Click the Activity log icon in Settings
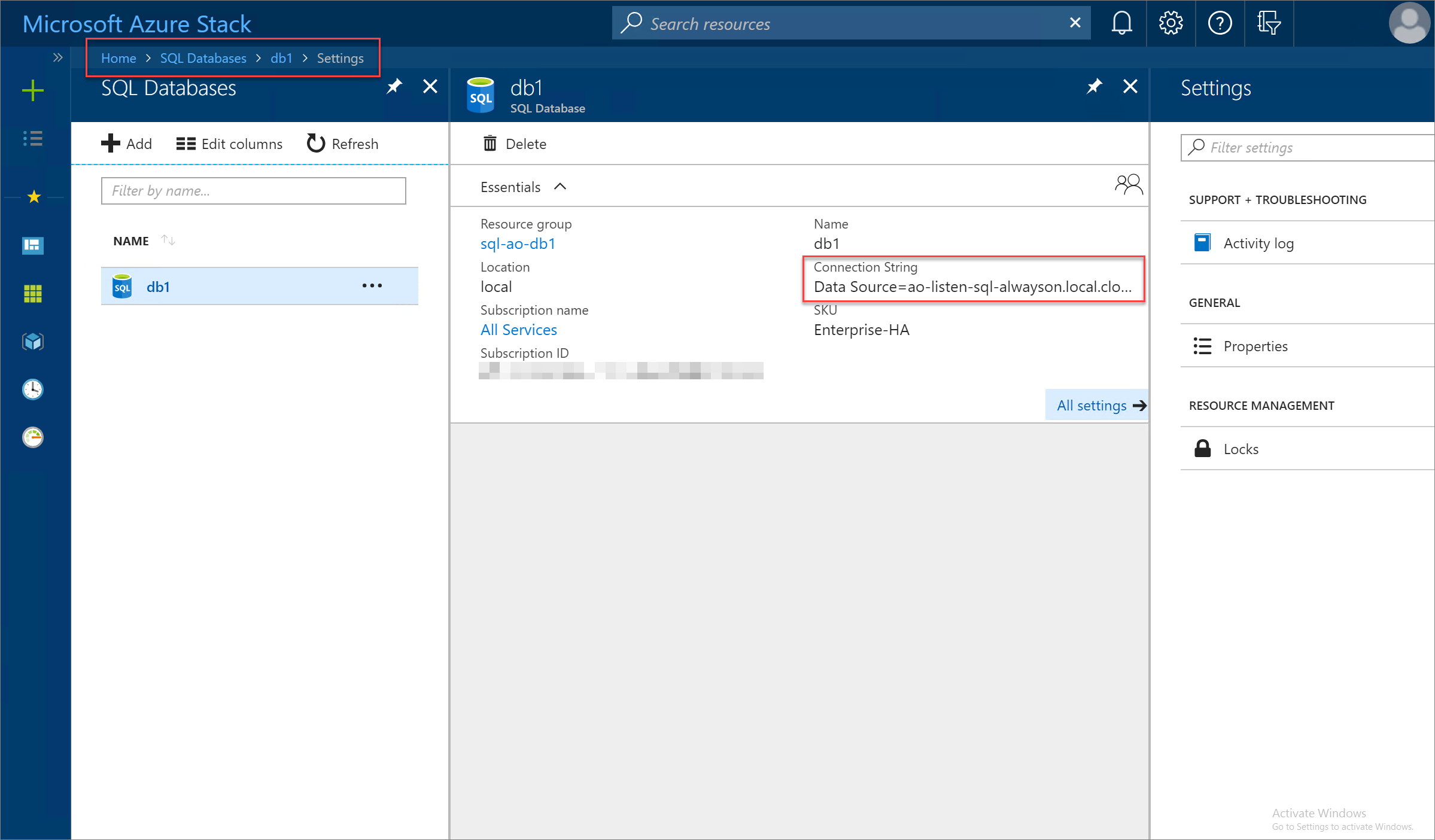The image size is (1435, 840). click(1200, 243)
